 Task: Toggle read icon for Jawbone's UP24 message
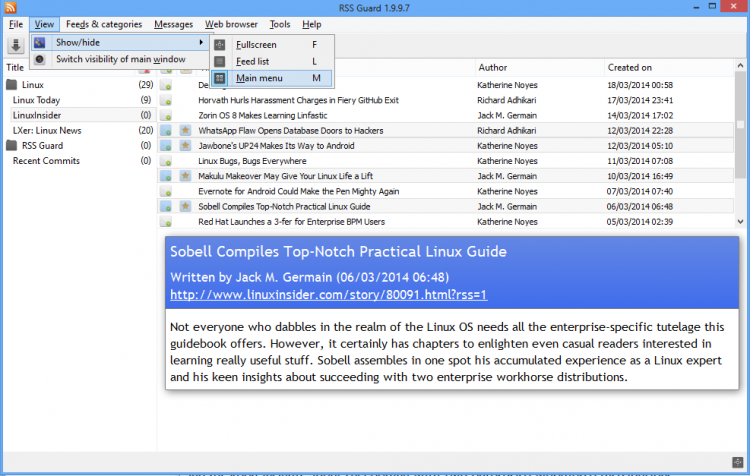(166, 146)
